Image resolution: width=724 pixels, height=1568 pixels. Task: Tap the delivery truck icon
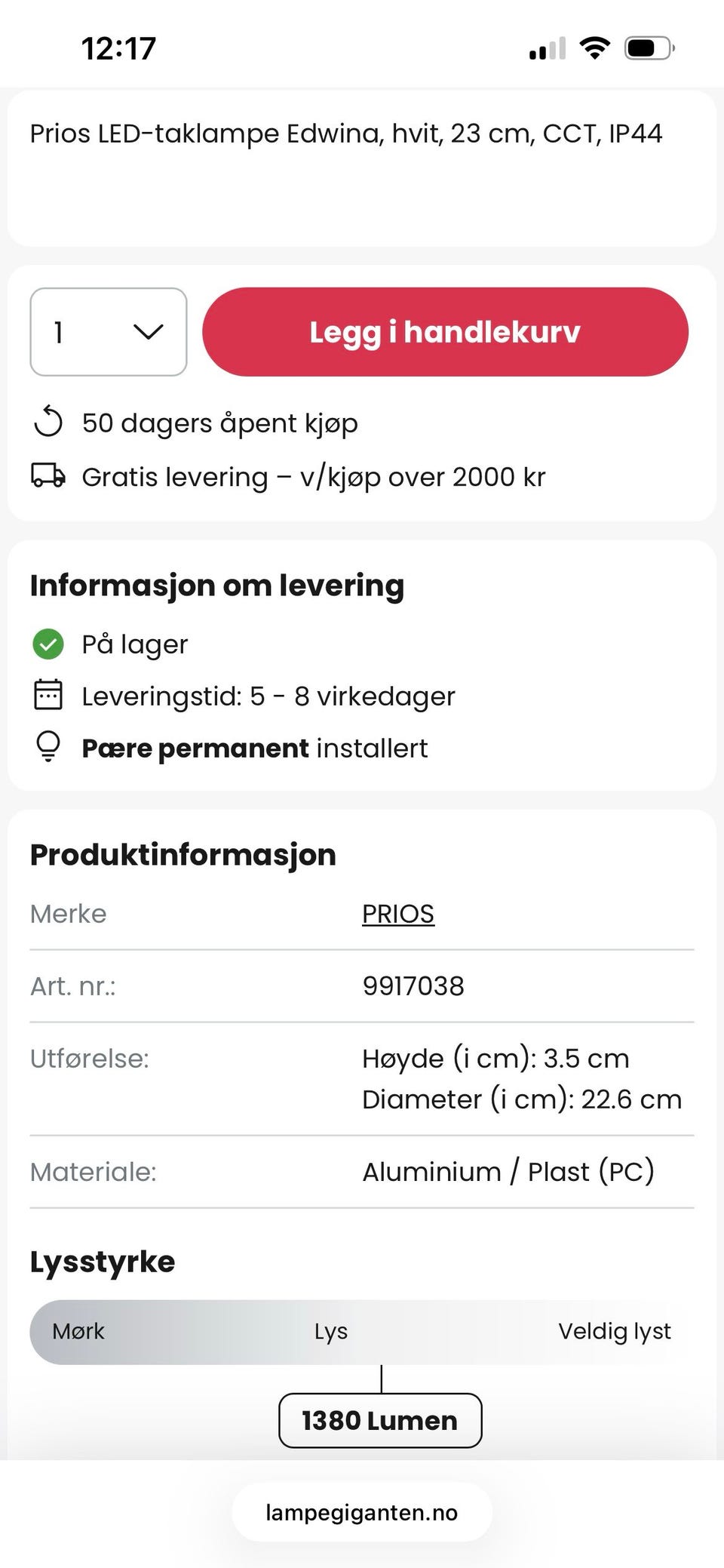click(48, 476)
